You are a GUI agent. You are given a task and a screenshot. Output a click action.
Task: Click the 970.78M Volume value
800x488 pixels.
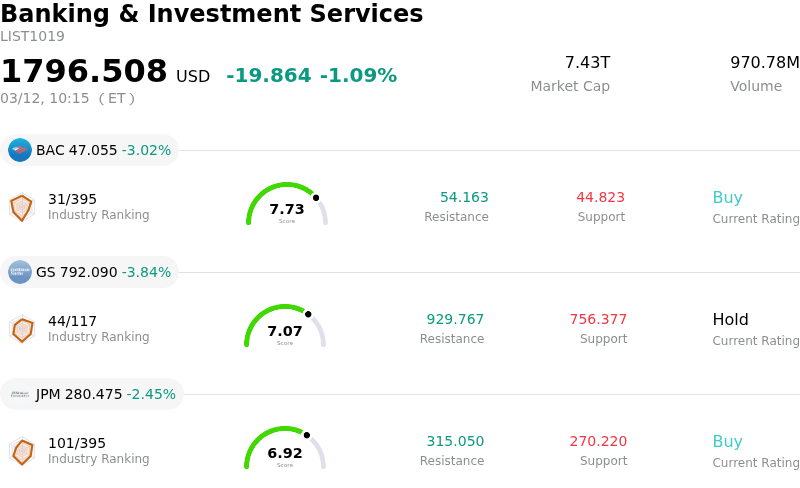[764, 63]
